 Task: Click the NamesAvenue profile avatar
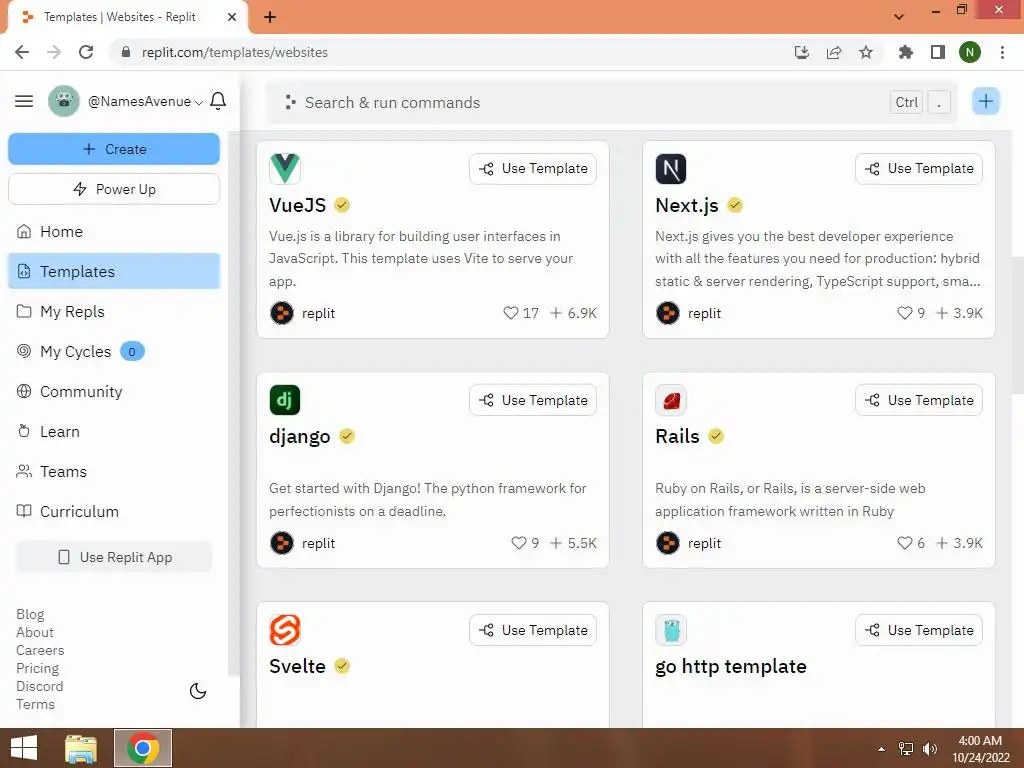tap(64, 101)
